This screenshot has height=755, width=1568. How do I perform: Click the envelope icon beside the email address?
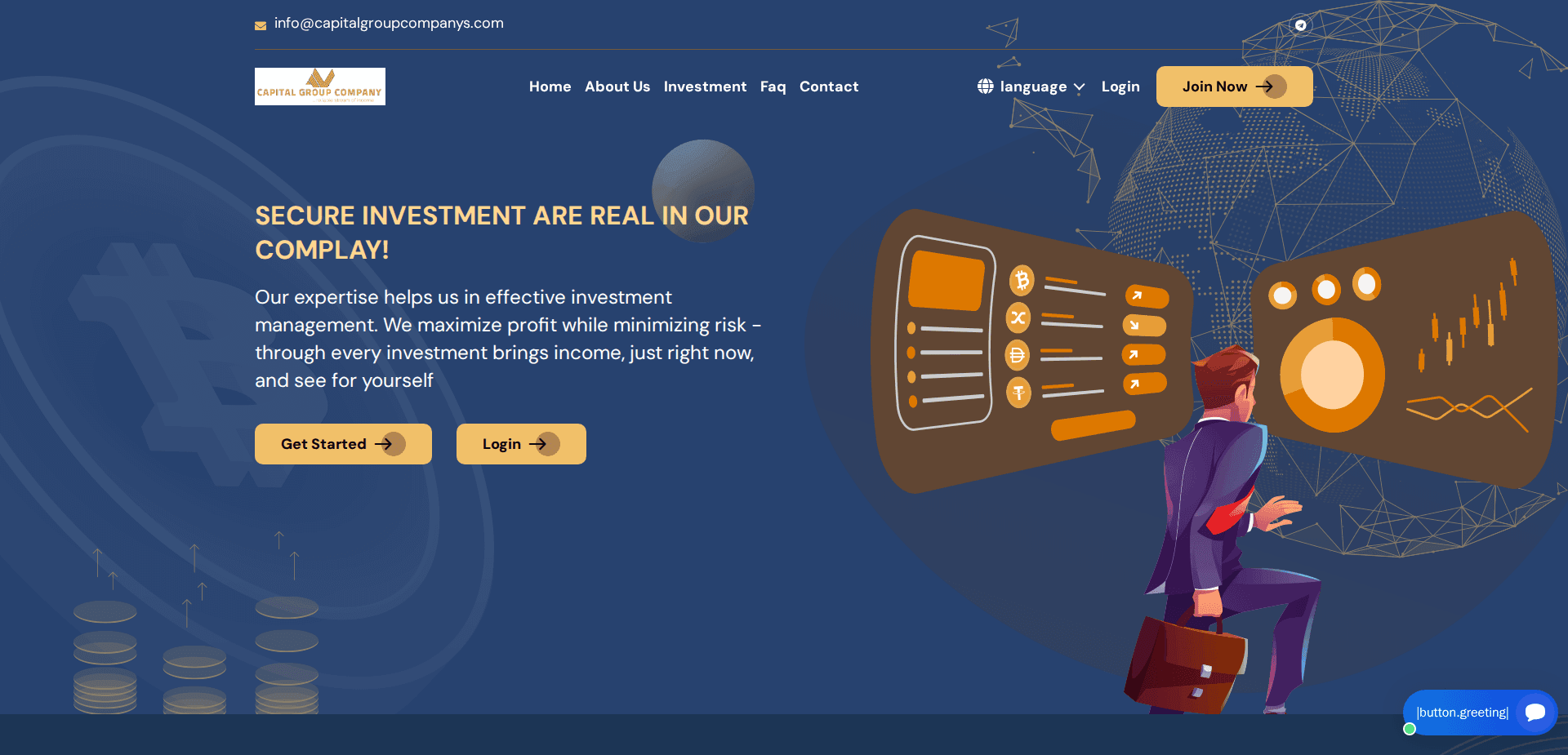(261, 25)
